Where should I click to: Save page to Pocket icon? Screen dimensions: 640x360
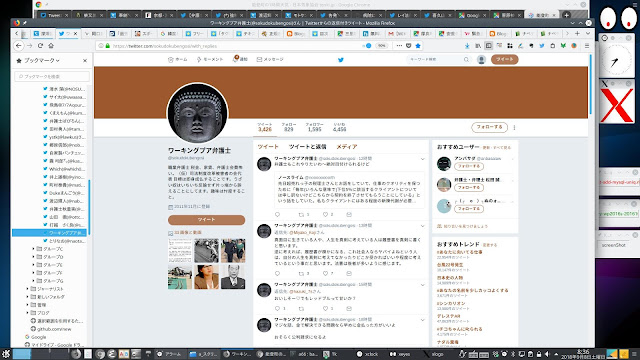409,46
